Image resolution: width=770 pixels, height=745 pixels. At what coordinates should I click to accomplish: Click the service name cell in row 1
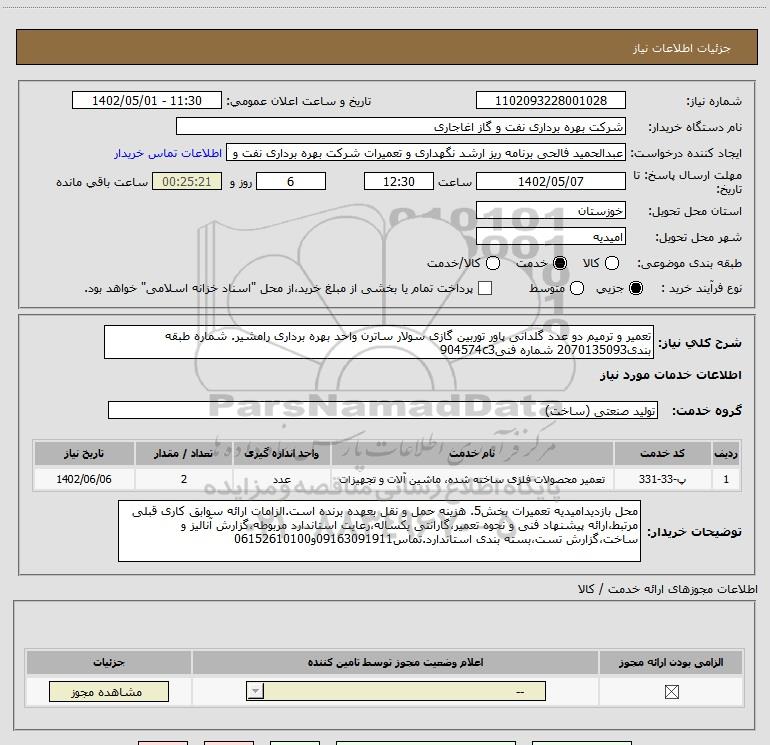pyautogui.click(x=472, y=479)
